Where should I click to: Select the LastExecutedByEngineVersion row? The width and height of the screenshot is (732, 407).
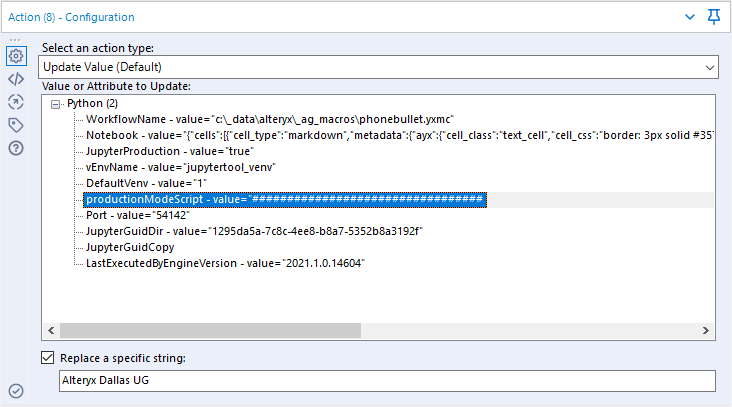225,263
